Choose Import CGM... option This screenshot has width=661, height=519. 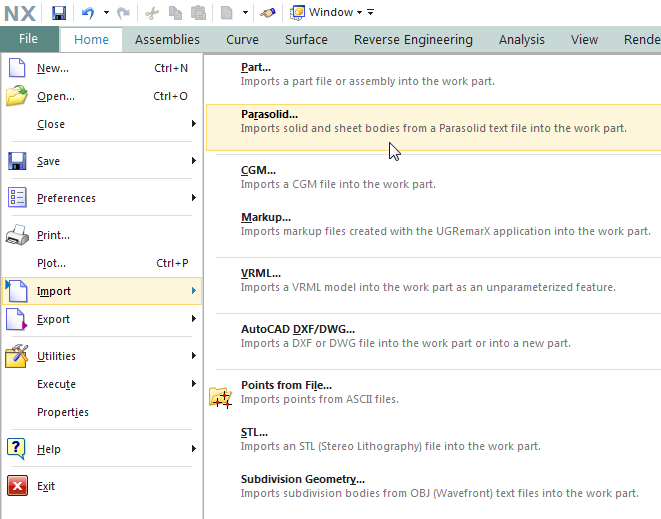[x=433, y=177]
